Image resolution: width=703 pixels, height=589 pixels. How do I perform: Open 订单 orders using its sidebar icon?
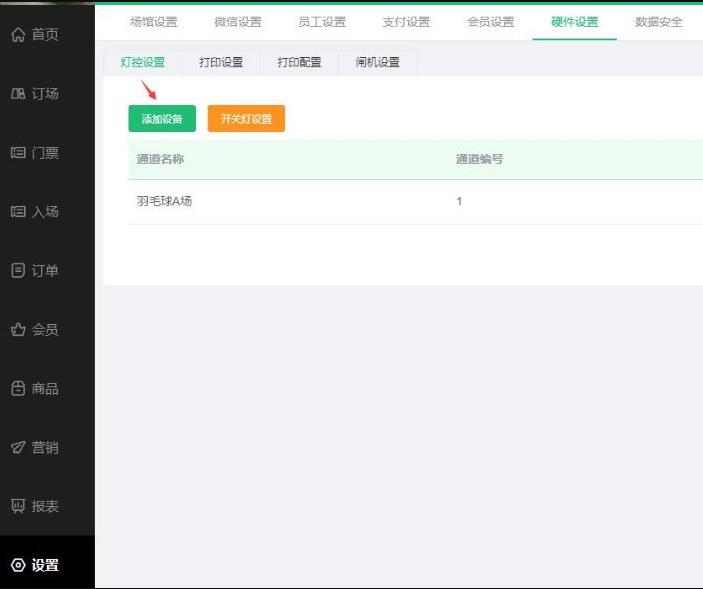[18, 271]
